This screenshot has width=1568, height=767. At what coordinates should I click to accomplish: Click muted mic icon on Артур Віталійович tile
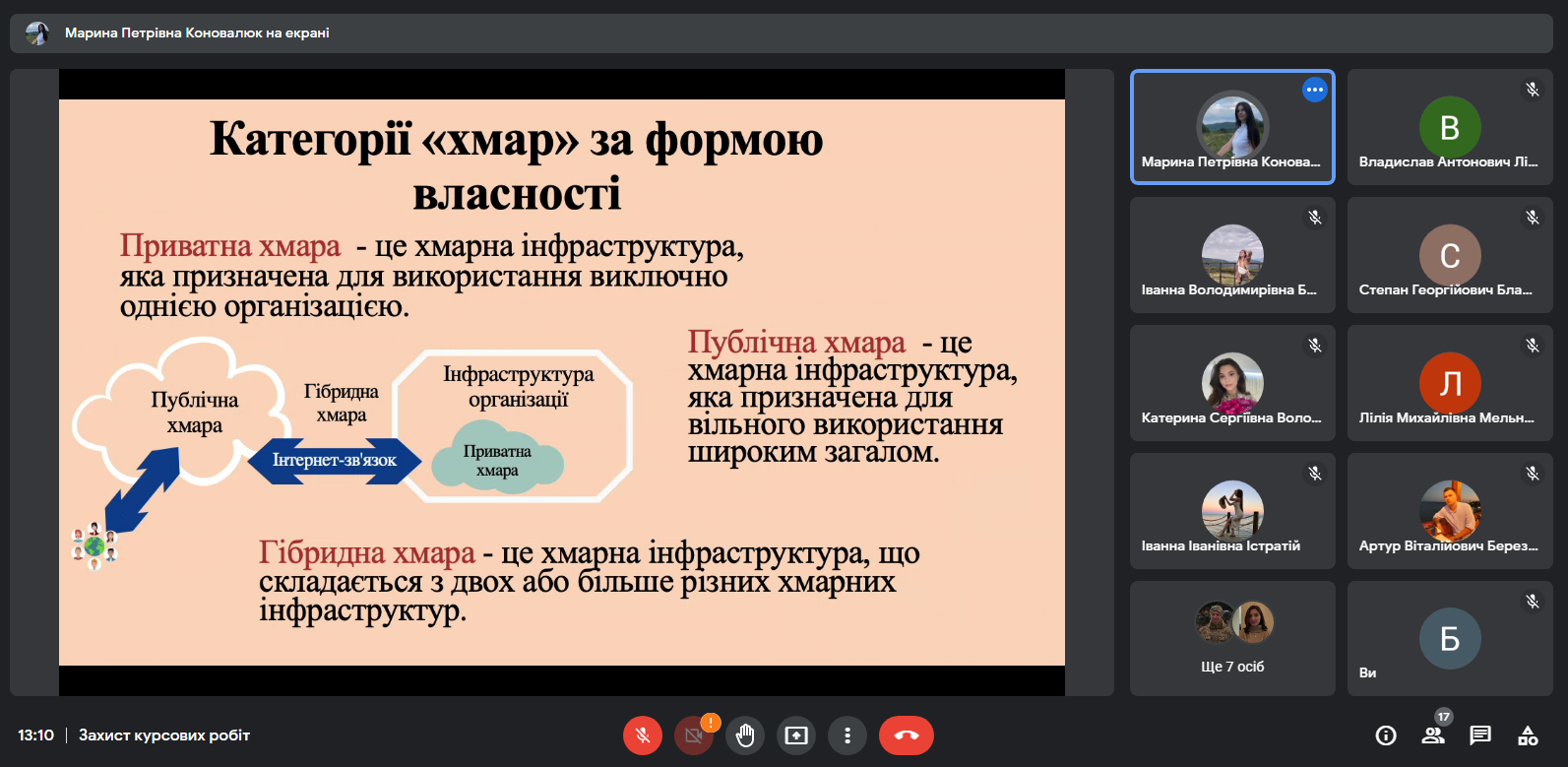pyautogui.click(x=1533, y=474)
